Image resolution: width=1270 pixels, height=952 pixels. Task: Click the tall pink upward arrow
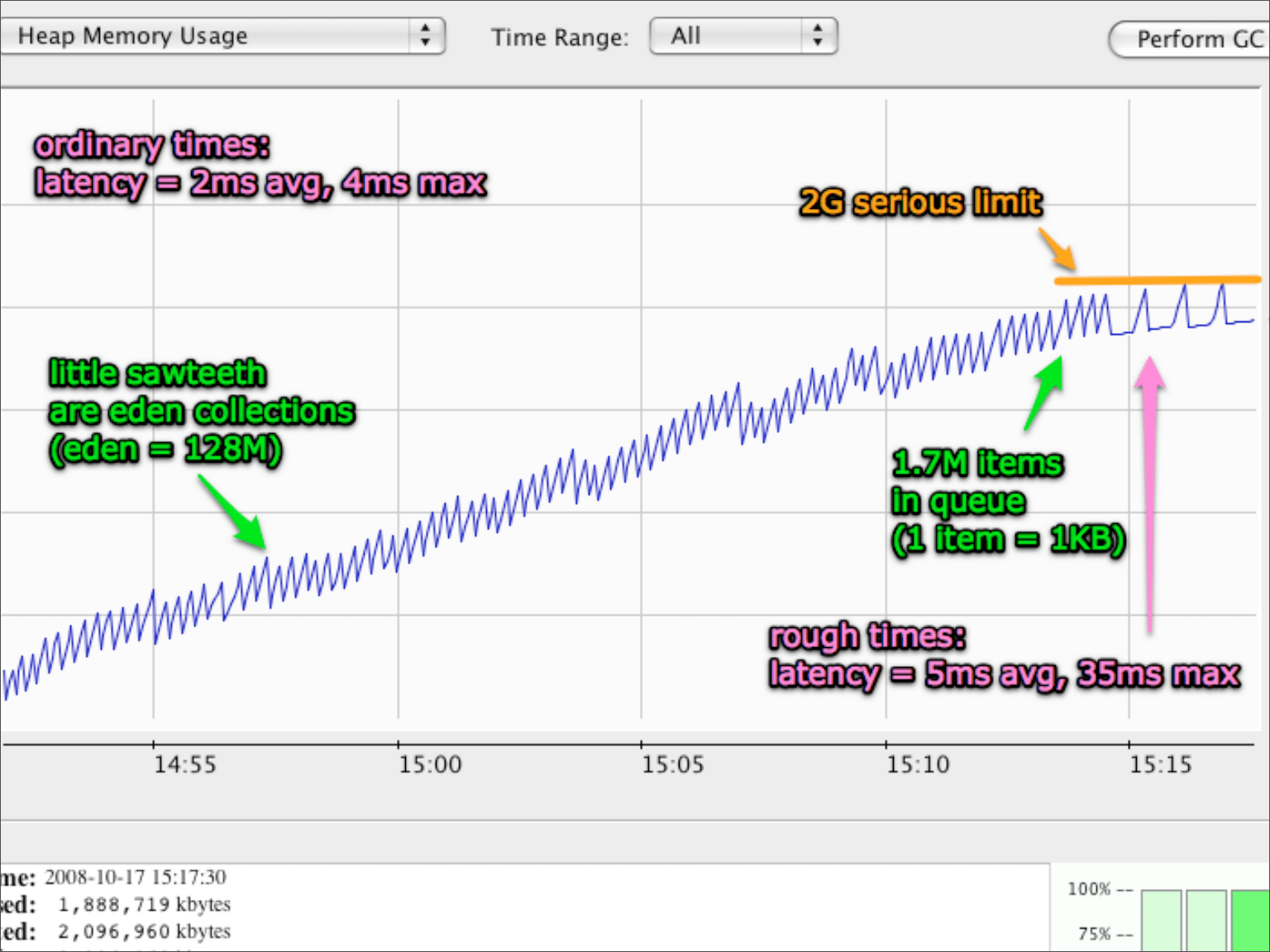(1148, 496)
